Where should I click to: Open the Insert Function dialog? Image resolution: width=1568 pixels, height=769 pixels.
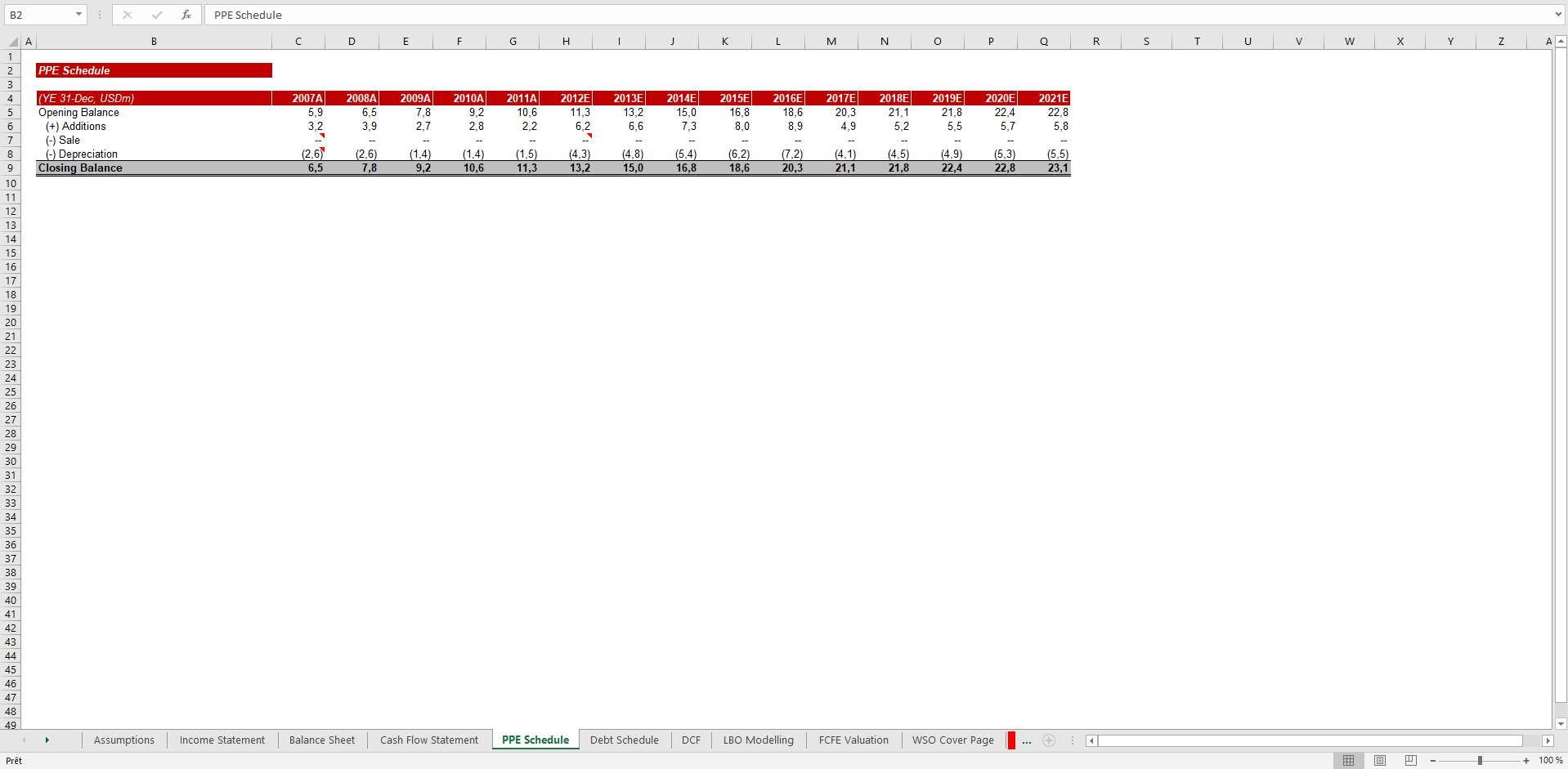pos(186,15)
